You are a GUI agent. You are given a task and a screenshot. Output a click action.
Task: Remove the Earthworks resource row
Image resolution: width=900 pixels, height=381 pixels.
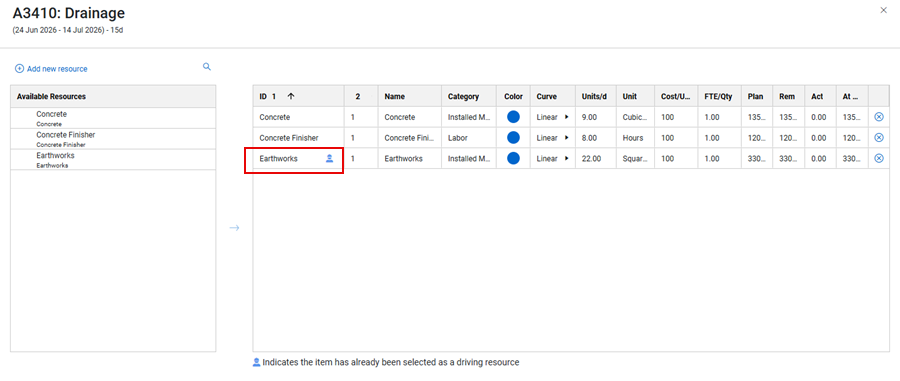pyautogui.click(x=878, y=158)
